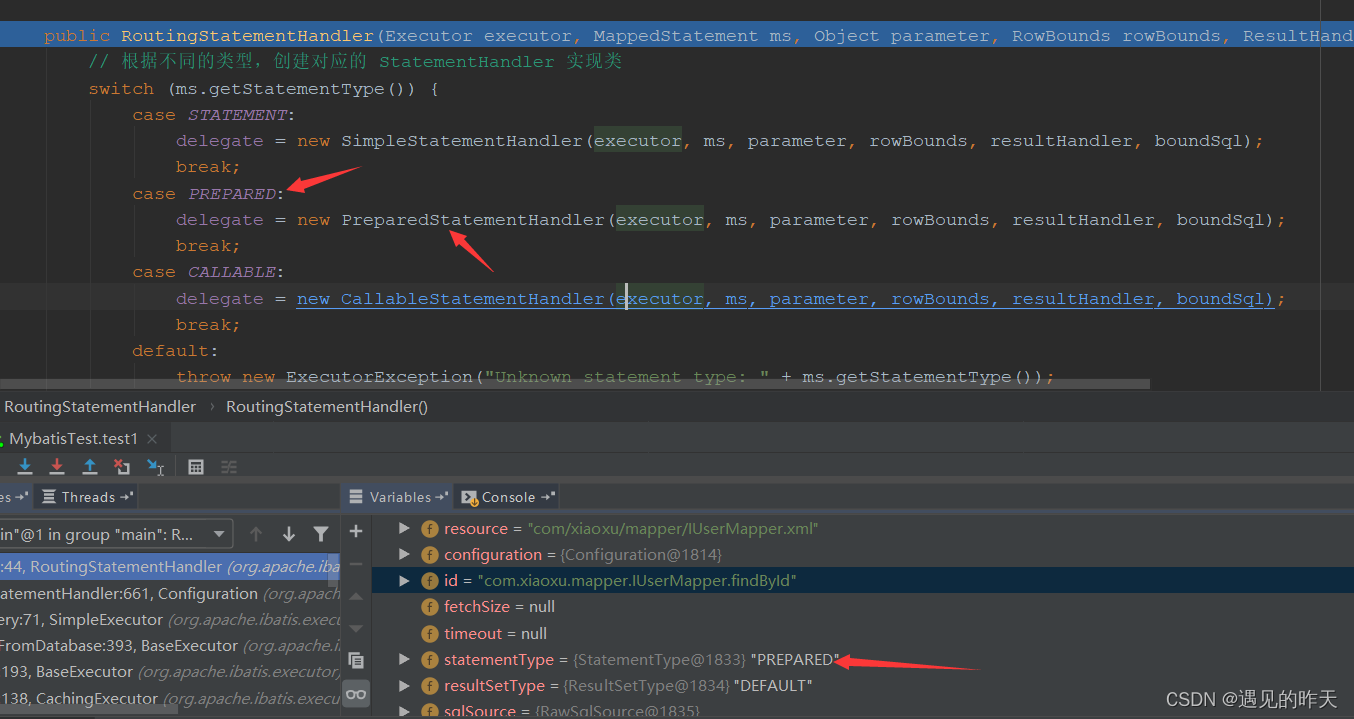Select the RoutingStatementHandler stack frame at line 44
Screen dimensions: 1354x719
pyautogui.click(x=170, y=567)
